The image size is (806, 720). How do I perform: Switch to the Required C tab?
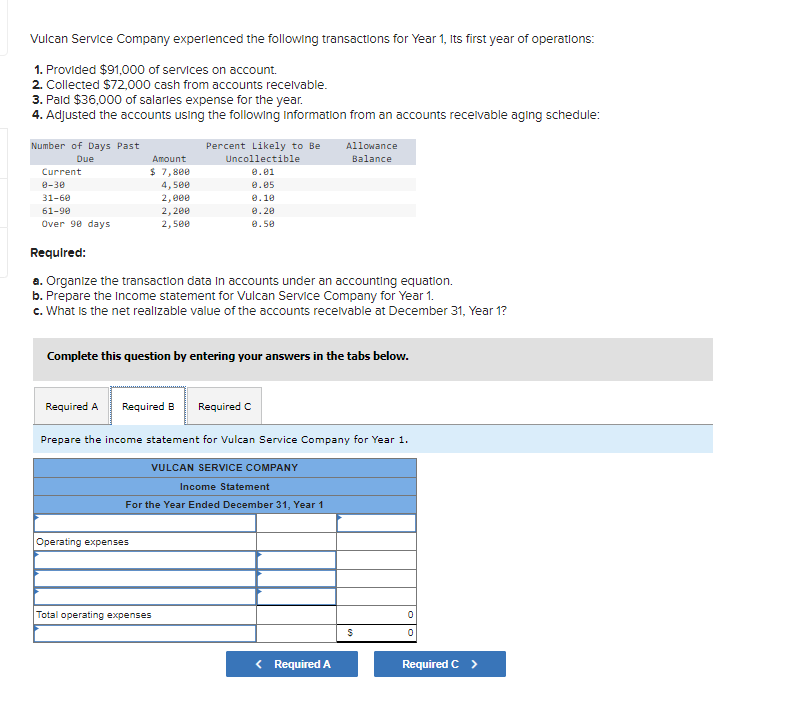pyautogui.click(x=224, y=405)
